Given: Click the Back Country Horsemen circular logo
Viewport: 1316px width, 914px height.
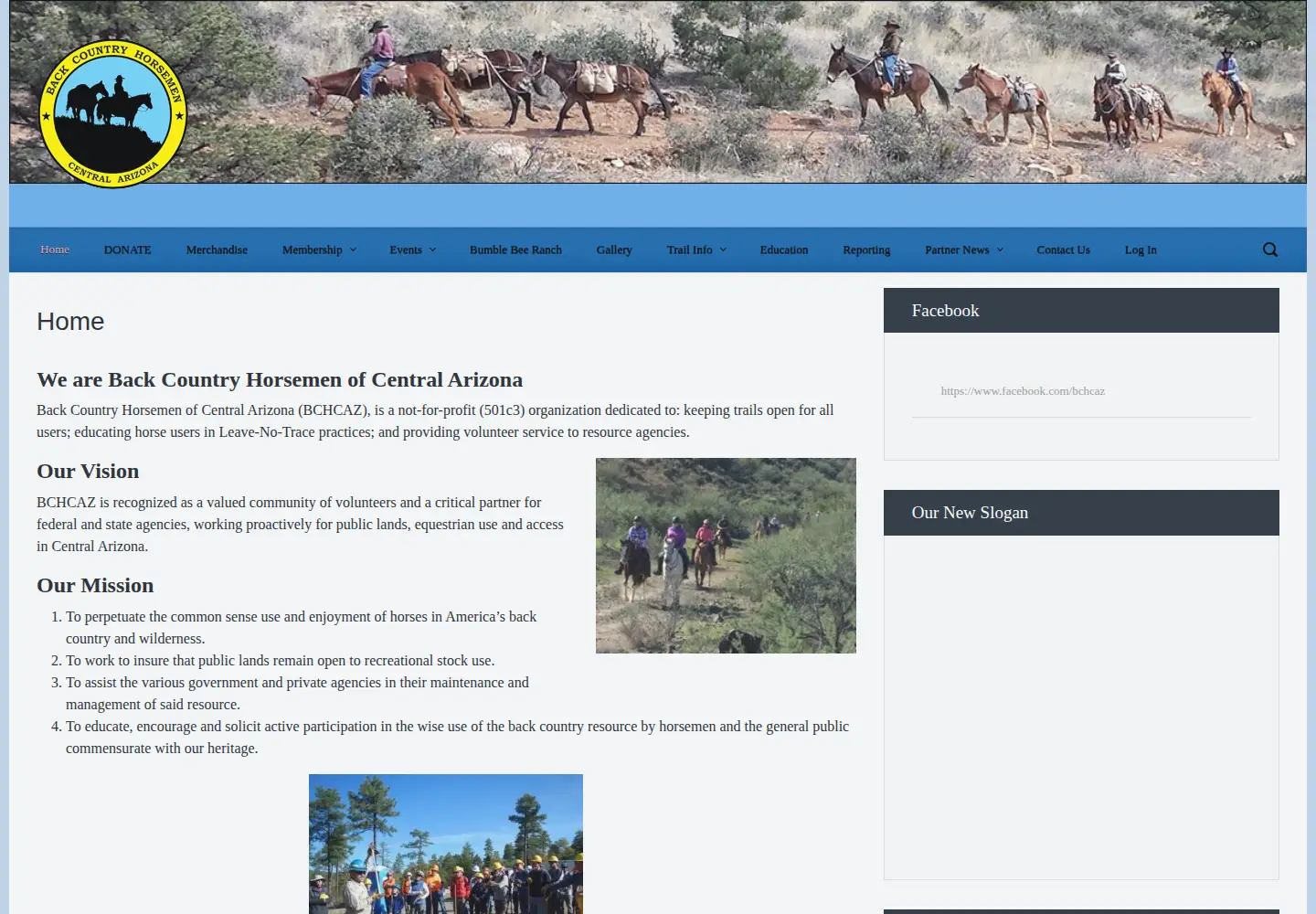Looking at the screenshot, I should [x=113, y=114].
